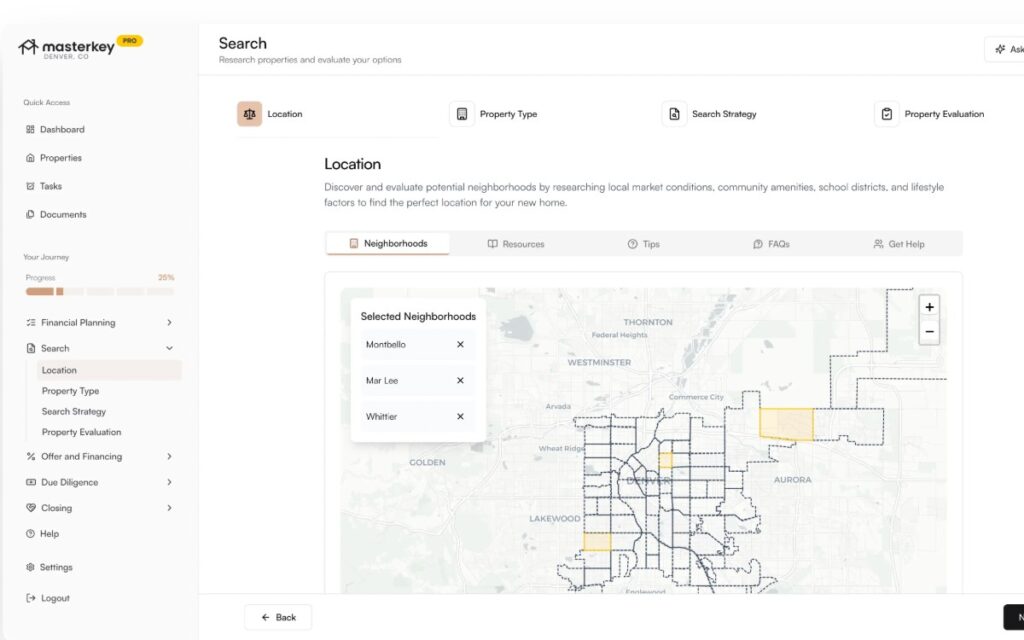Screen dimensions: 1024x640
Task: Expand the Financial Planning section
Action: click(169, 323)
